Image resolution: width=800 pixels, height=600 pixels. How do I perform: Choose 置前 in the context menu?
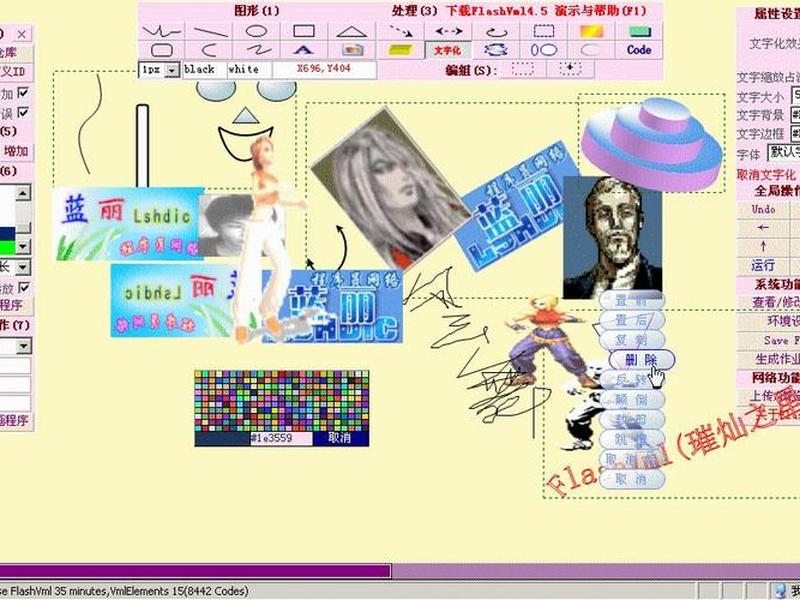tap(632, 300)
